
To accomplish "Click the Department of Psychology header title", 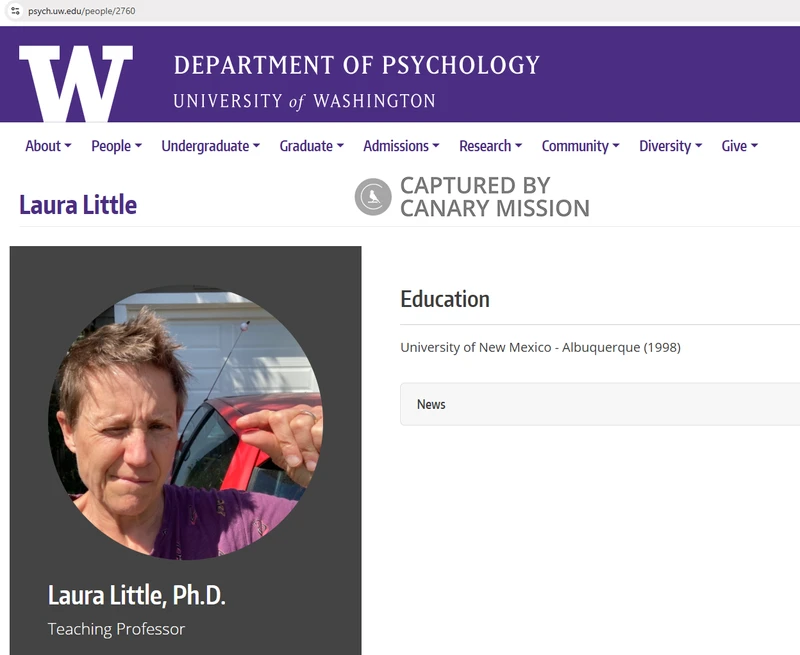I will [357, 65].
